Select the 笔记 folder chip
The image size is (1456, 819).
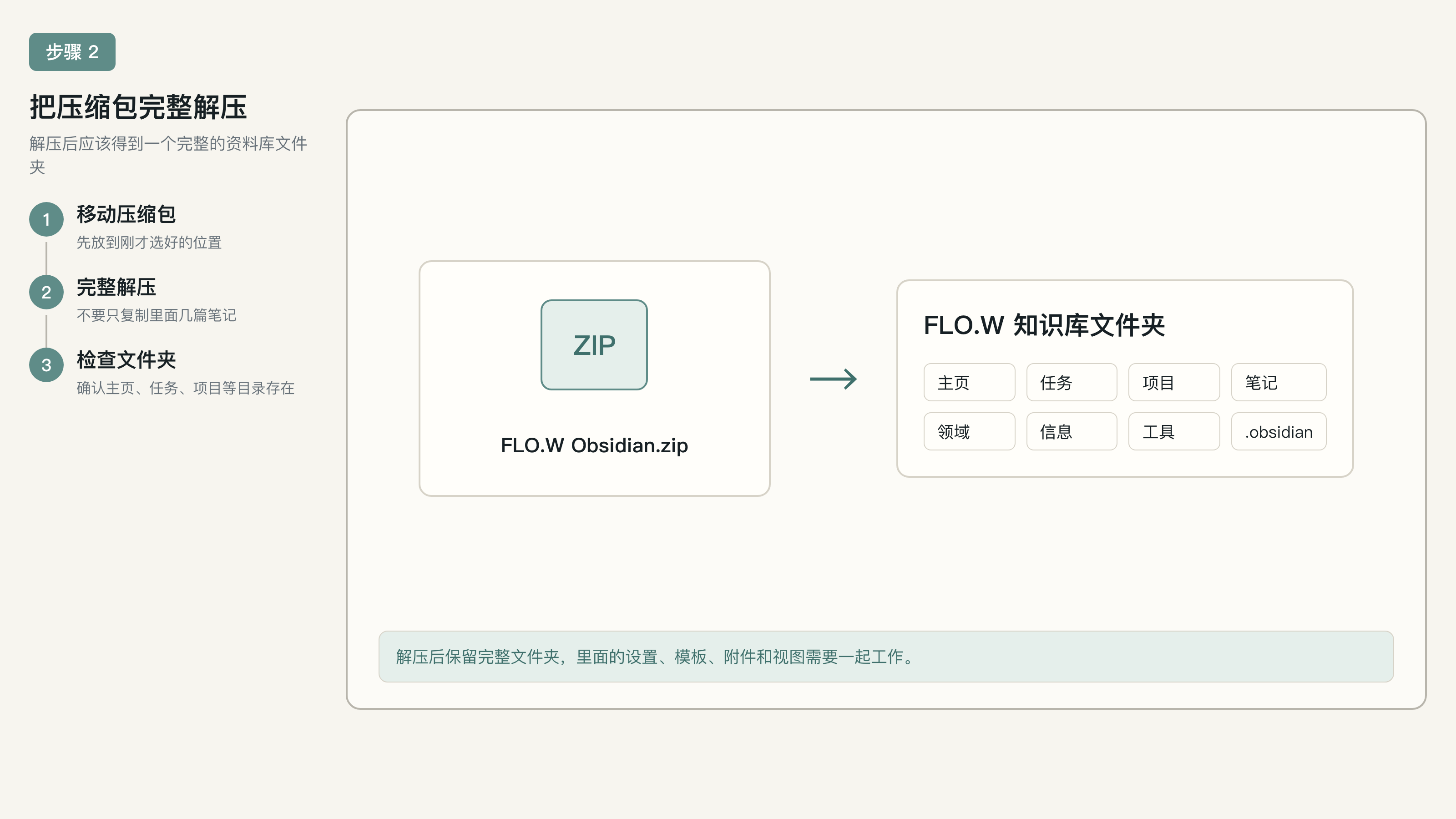[x=1279, y=383]
